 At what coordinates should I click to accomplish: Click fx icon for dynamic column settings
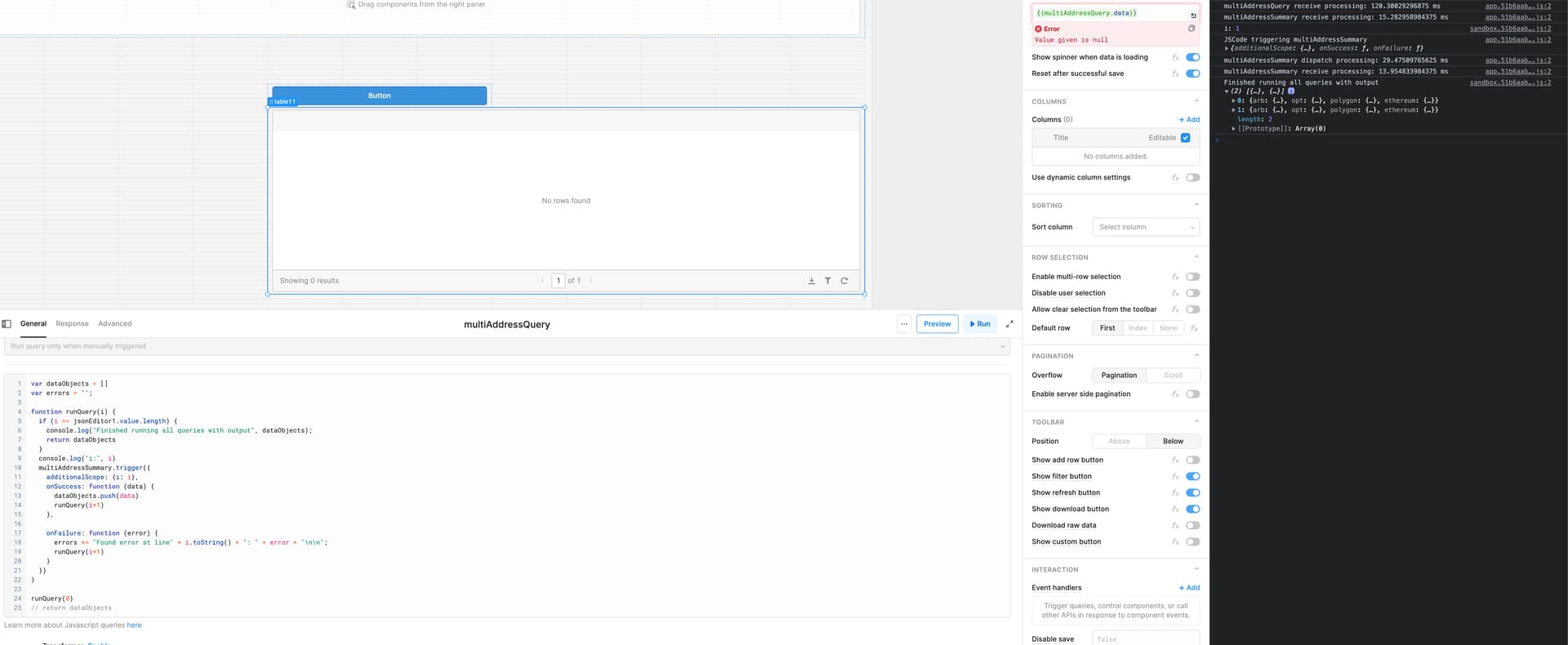coord(1175,177)
